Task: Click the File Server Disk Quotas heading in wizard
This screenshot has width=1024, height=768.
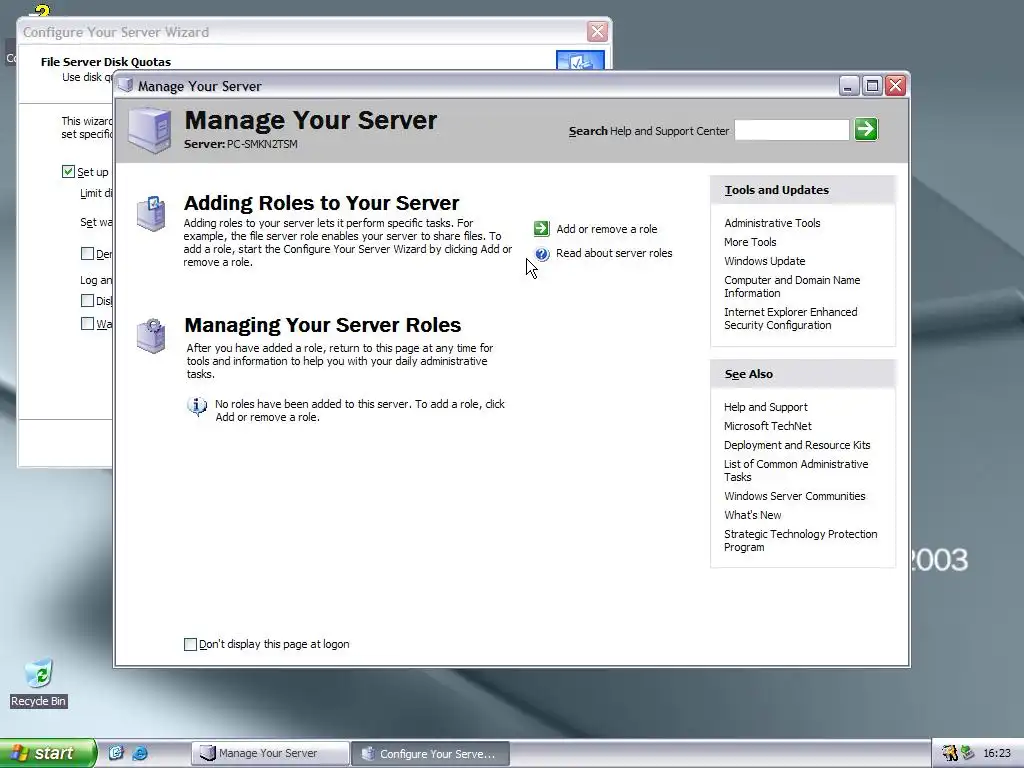Action: (106, 62)
